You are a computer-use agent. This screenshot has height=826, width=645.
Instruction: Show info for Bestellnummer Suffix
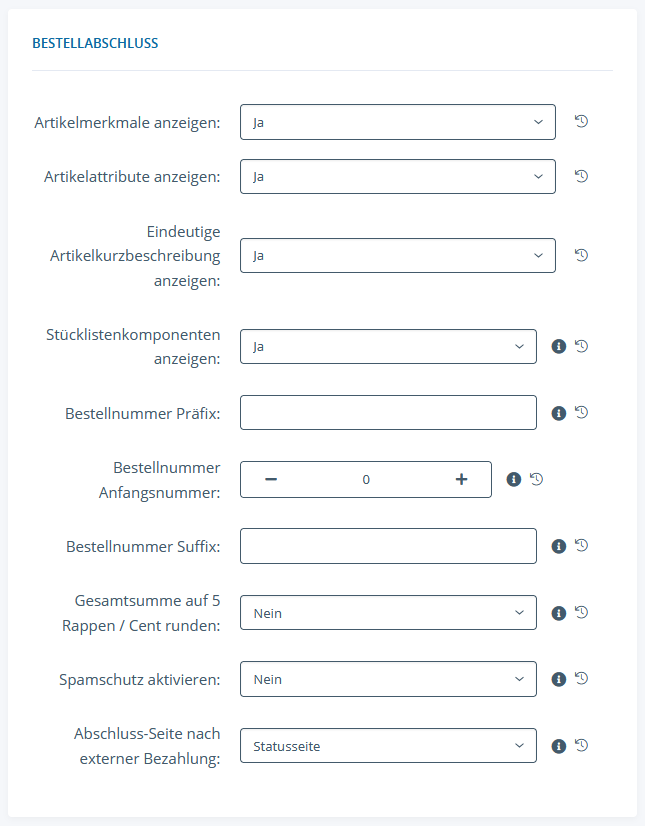[x=559, y=546]
